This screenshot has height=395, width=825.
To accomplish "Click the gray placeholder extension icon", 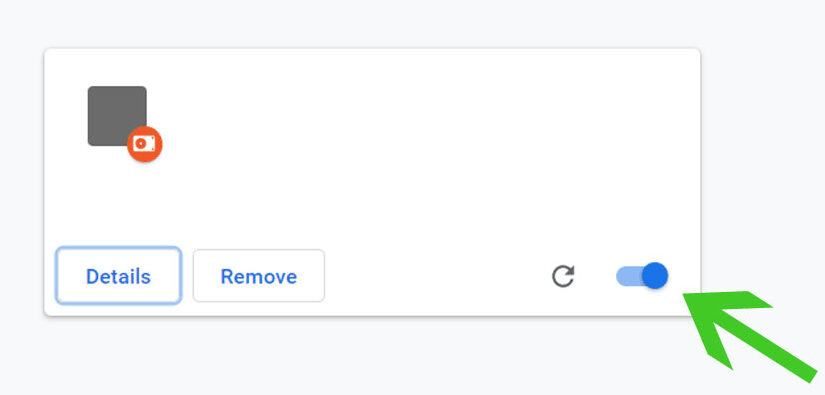I will click(x=117, y=116).
